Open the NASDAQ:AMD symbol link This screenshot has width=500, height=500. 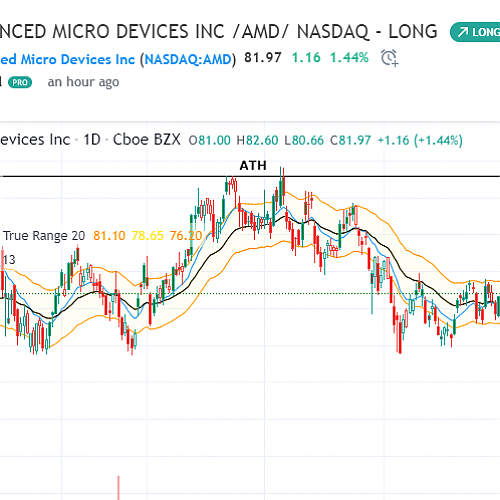[x=188, y=60]
